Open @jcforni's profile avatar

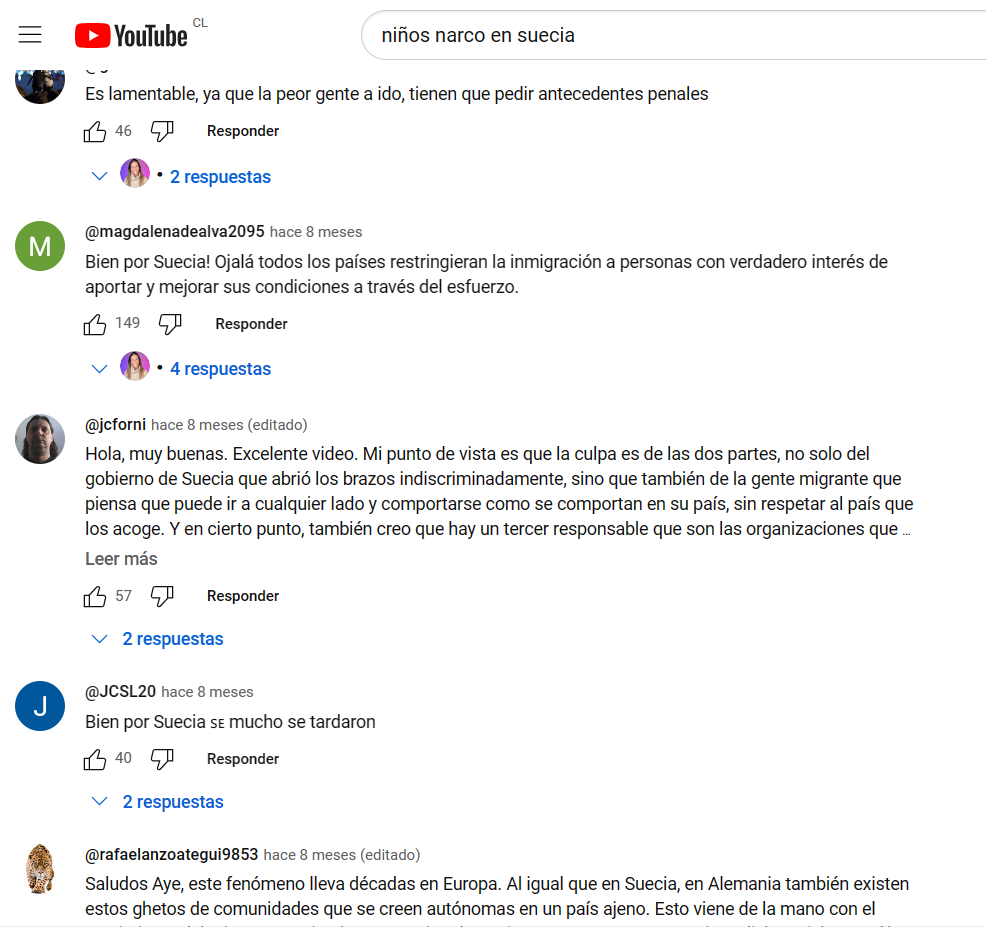point(40,439)
